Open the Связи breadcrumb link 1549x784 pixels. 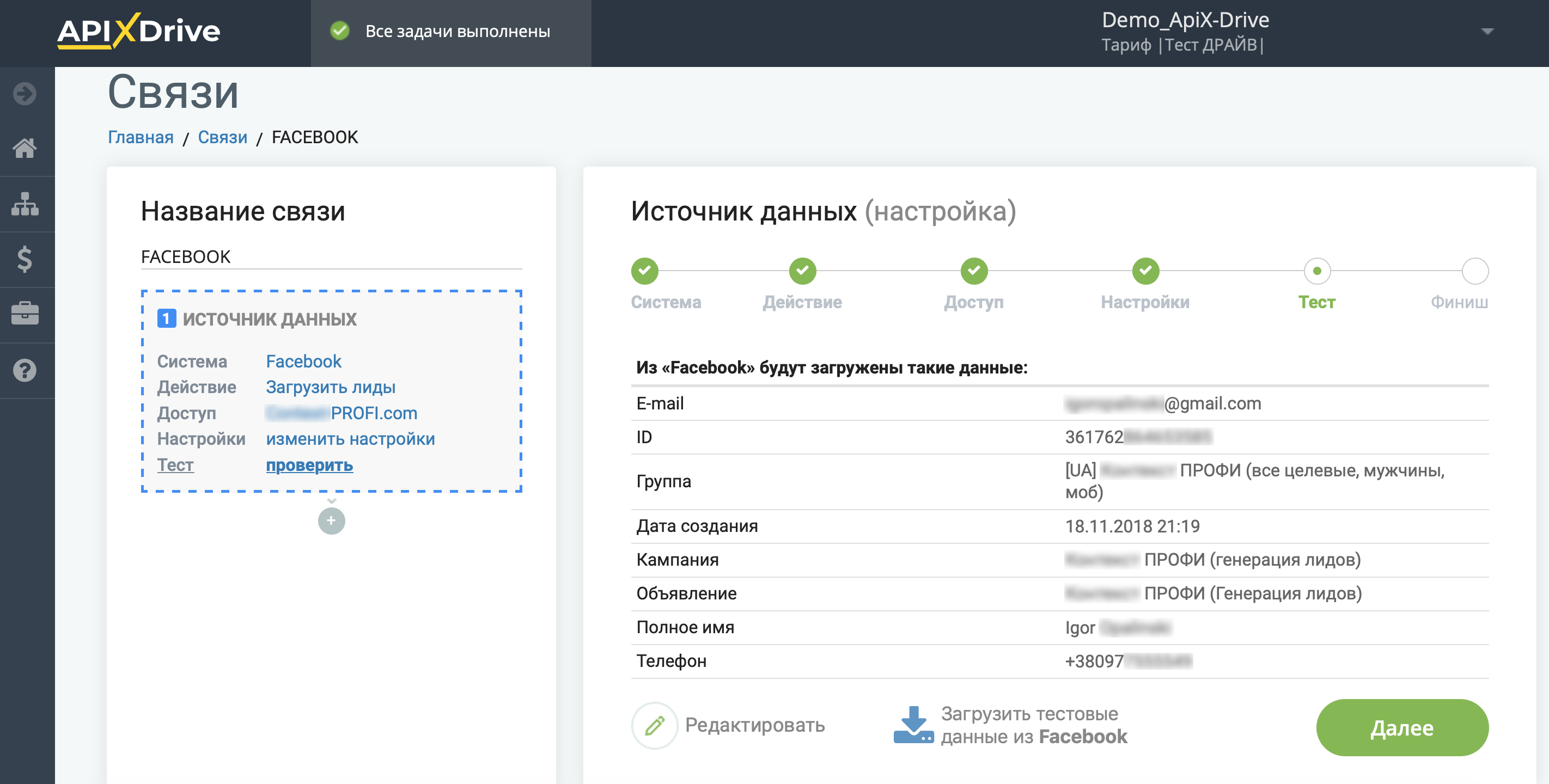point(222,137)
